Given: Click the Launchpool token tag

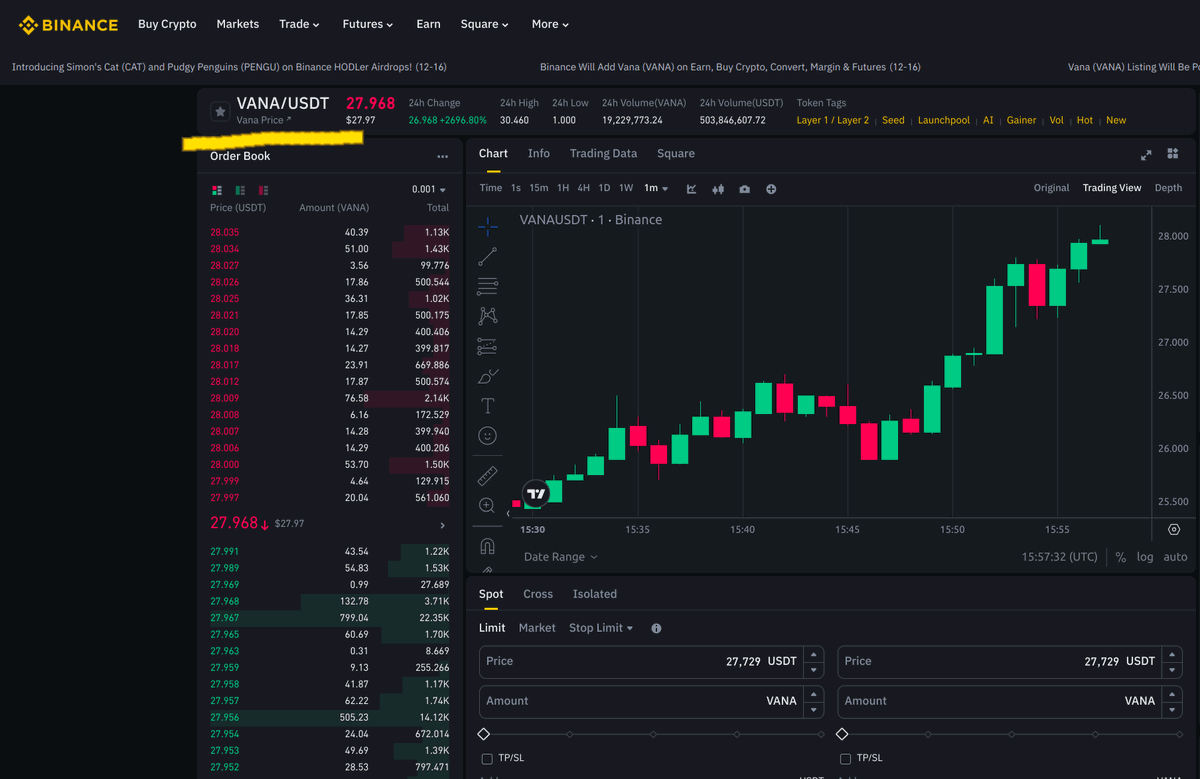Looking at the screenshot, I should [944, 120].
